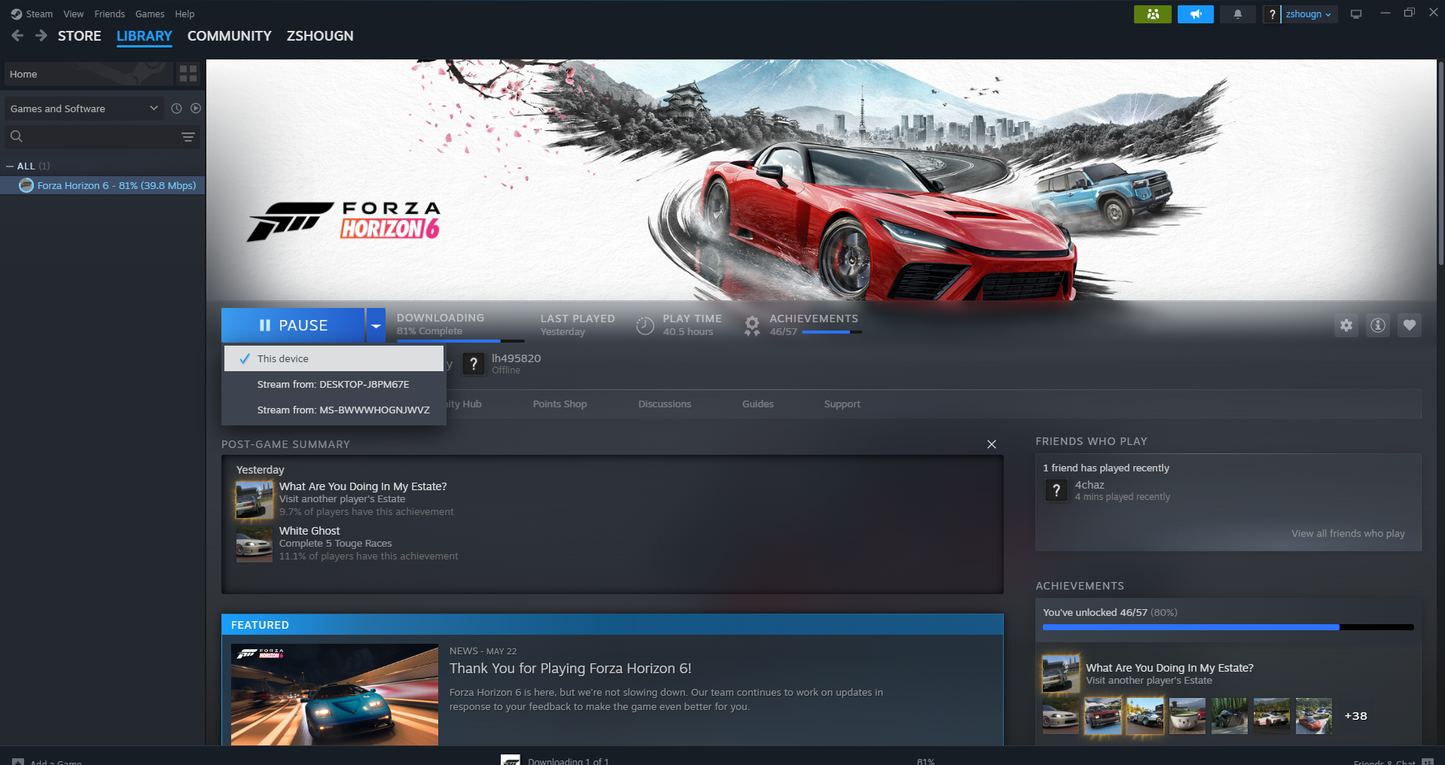This screenshot has width=1445, height=765.
Task: Click the unlocked 46/57 achievements progress bar
Action: click(x=1228, y=627)
